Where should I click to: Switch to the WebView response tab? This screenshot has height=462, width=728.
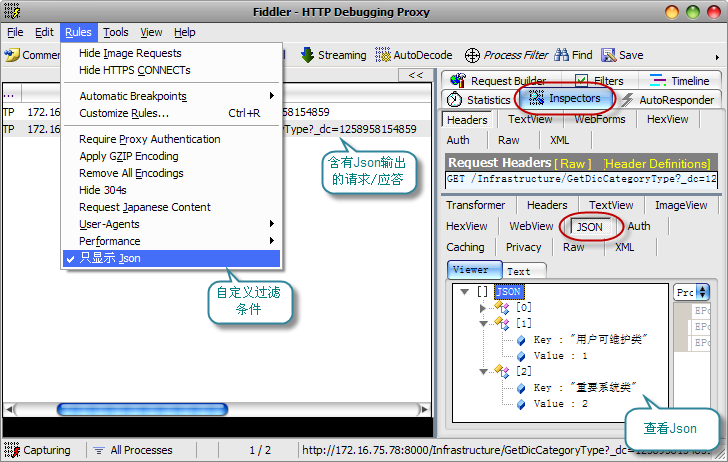pyautogui.click(x=530, y=226)
